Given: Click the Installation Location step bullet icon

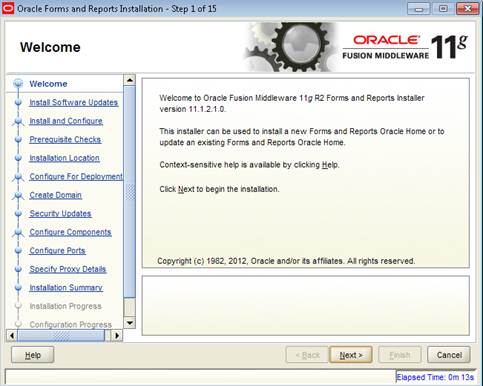Looking at the screenshot, I should pos(18,158).
